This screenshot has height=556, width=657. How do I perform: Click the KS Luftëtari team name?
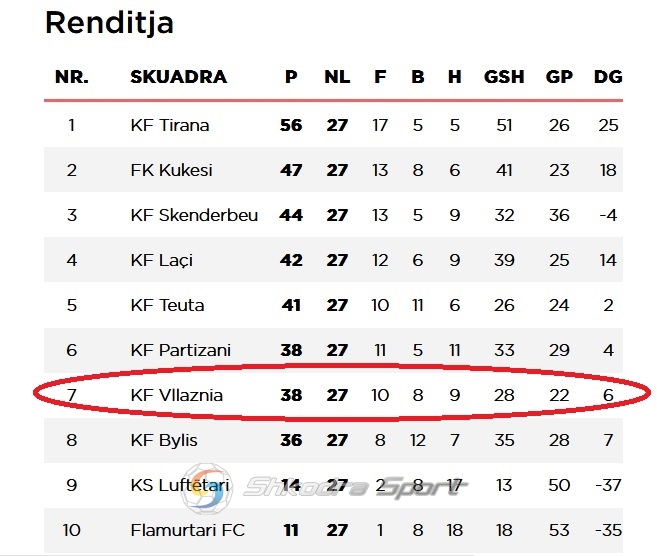coord(180,485)
